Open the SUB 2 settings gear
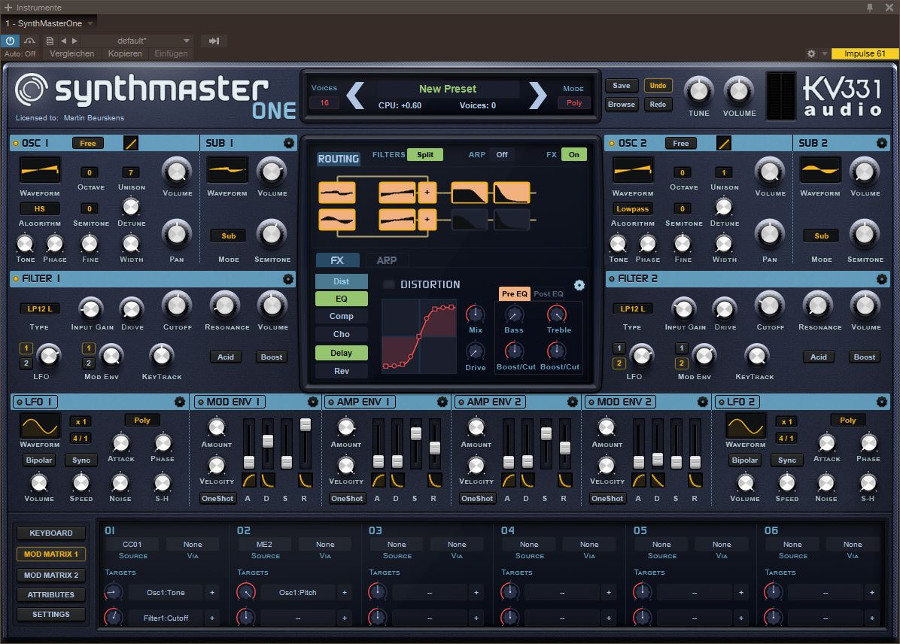This screenshot has height=644, width=900. pos(882,143)
